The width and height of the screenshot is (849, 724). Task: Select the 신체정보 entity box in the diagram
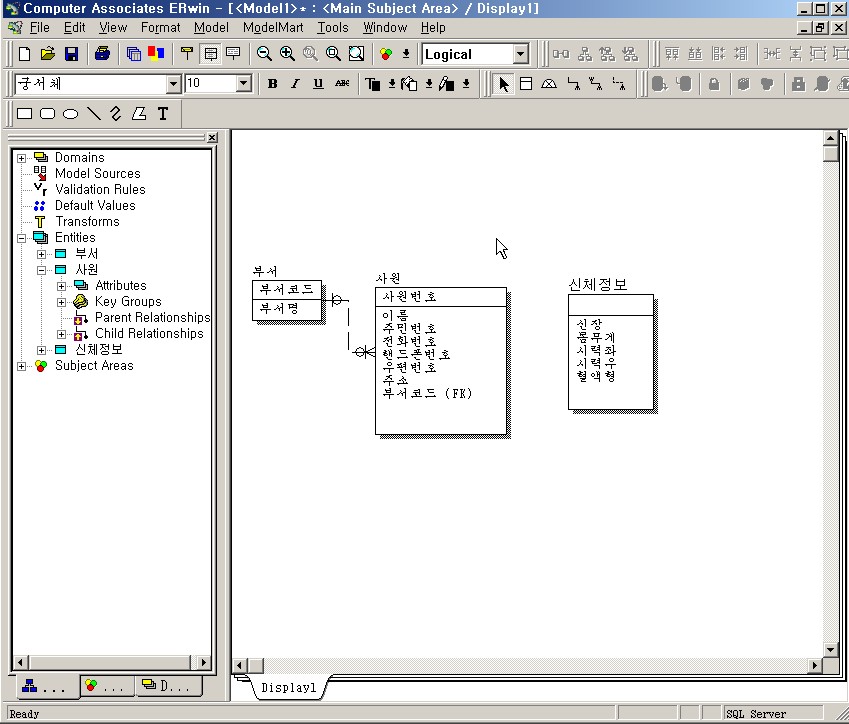[x=611, y=352]
